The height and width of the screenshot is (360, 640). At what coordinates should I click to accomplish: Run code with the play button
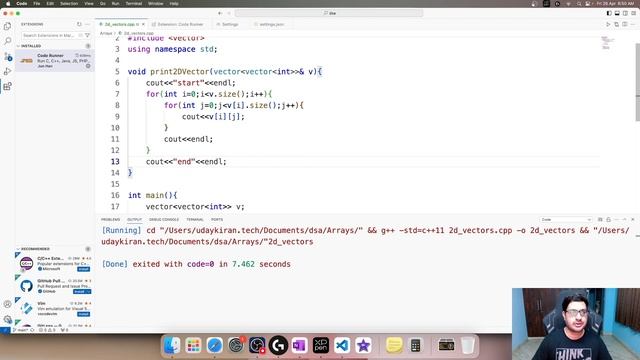(608, 24)
